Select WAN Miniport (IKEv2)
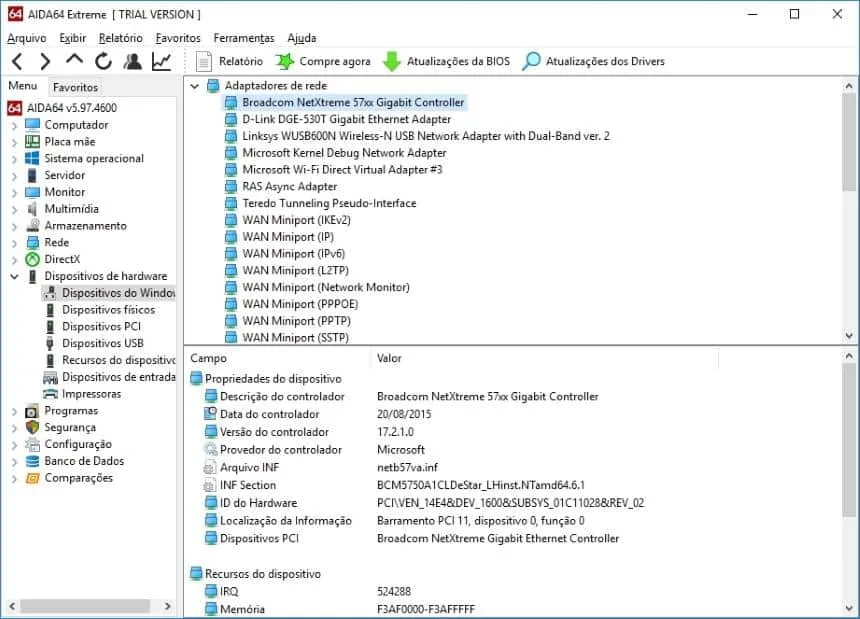Screen dimensions: 860x619 pyautogui.click(x=288, y=220)
